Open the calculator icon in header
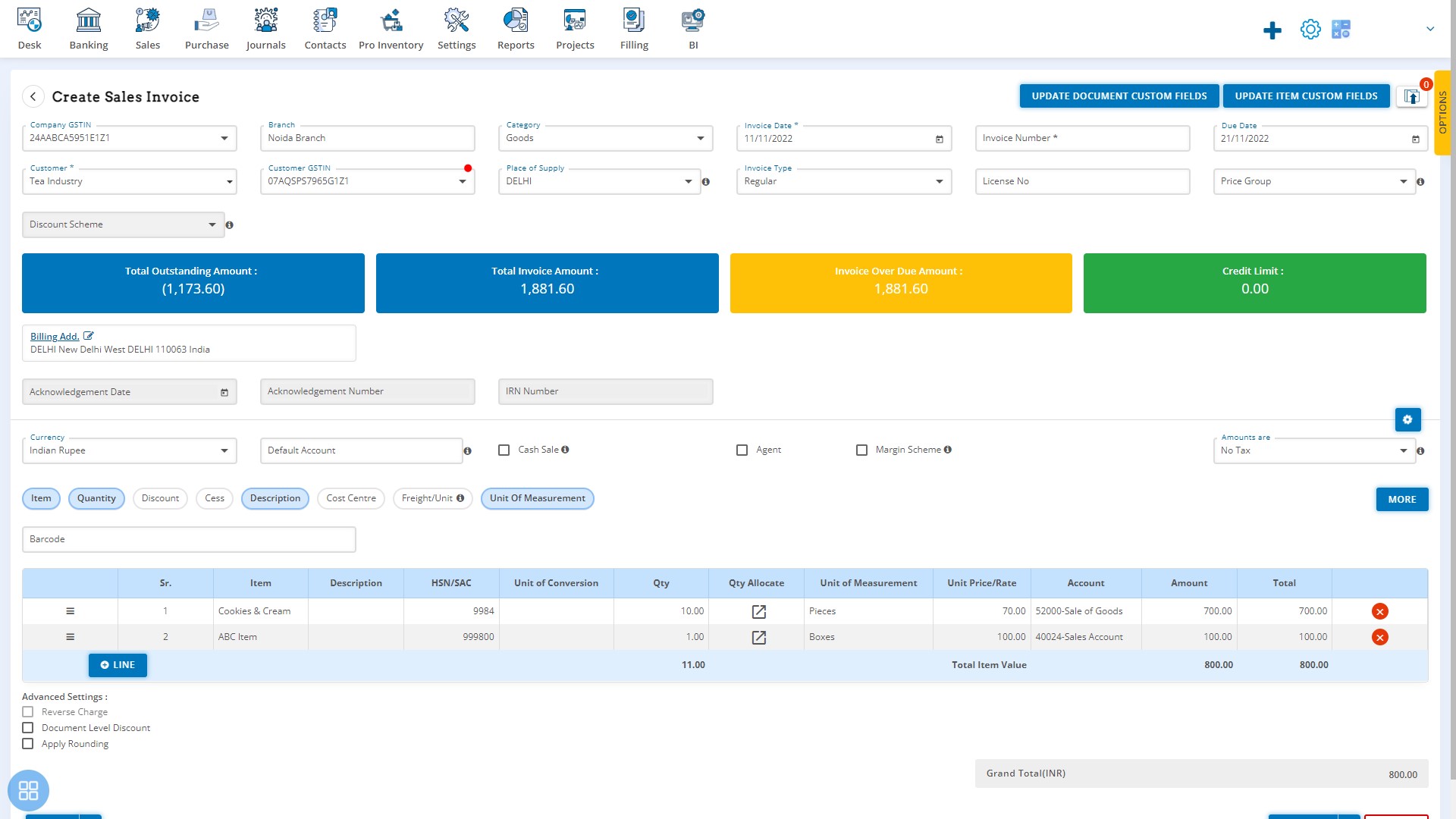Image resolution: width=1456 pixels, height=819 pixels. click(1341, 30)
